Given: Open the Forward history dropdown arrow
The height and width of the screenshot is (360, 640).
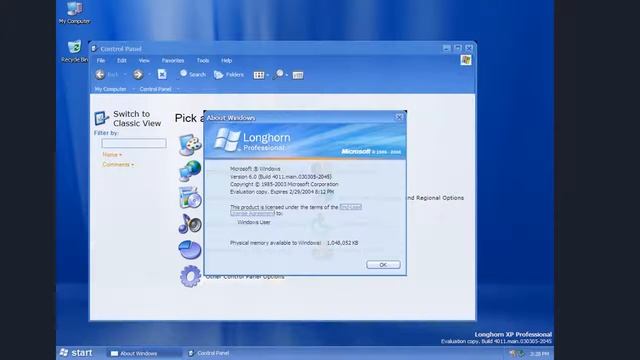Looking at the screenshot, I should [x=149, y=75].
